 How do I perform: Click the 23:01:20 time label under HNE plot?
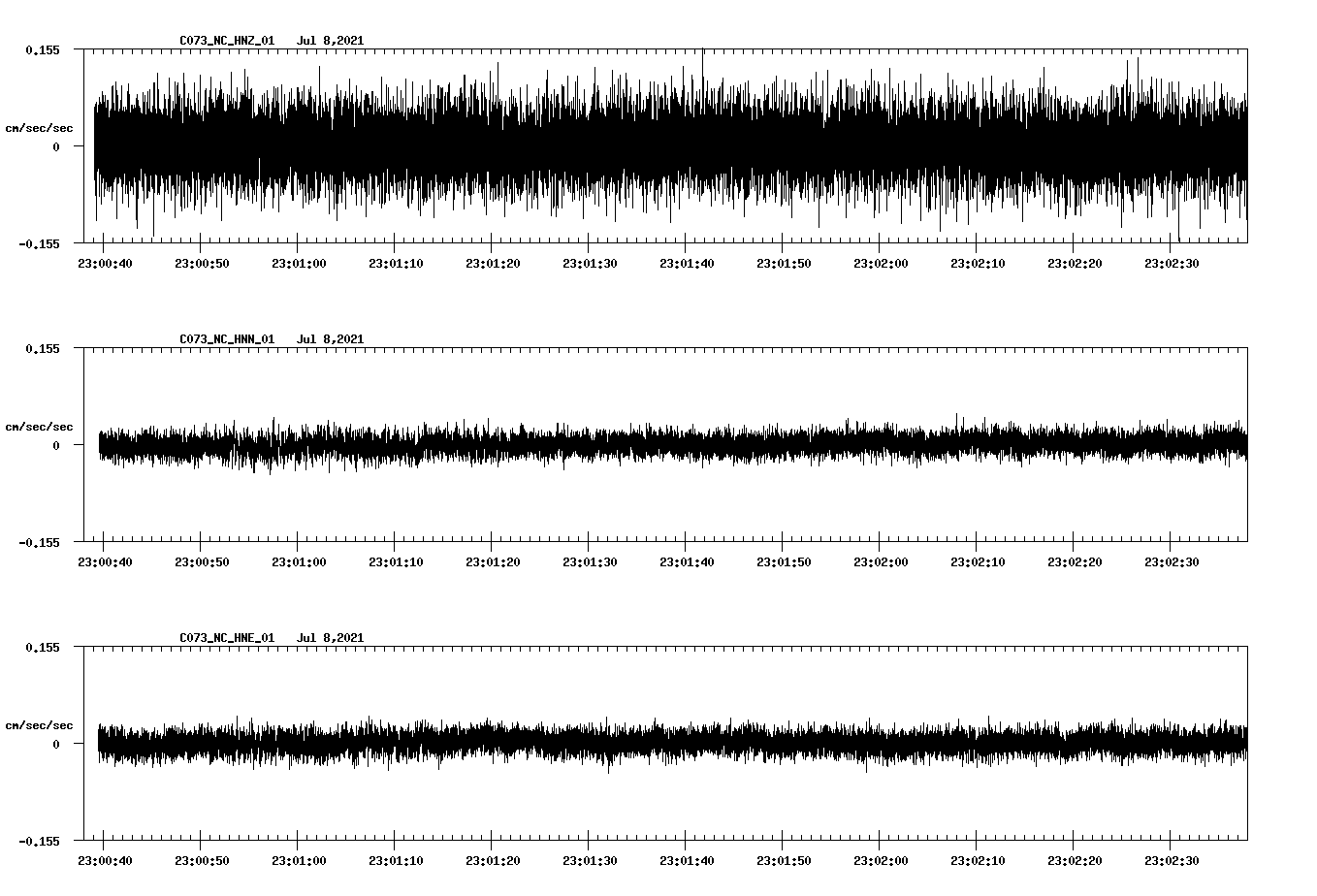coord(493,861)
